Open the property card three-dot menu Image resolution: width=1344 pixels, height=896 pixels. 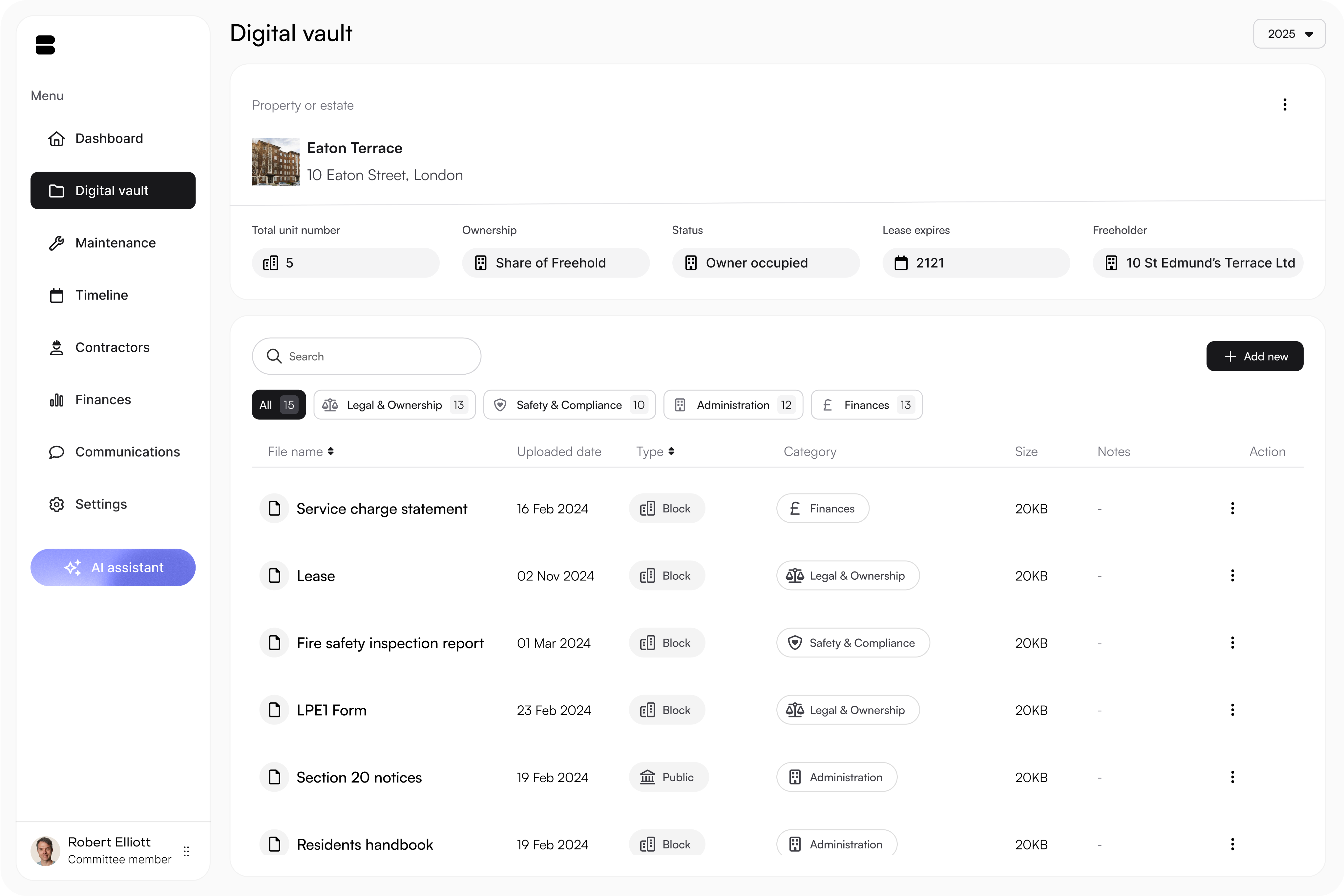1285,105
